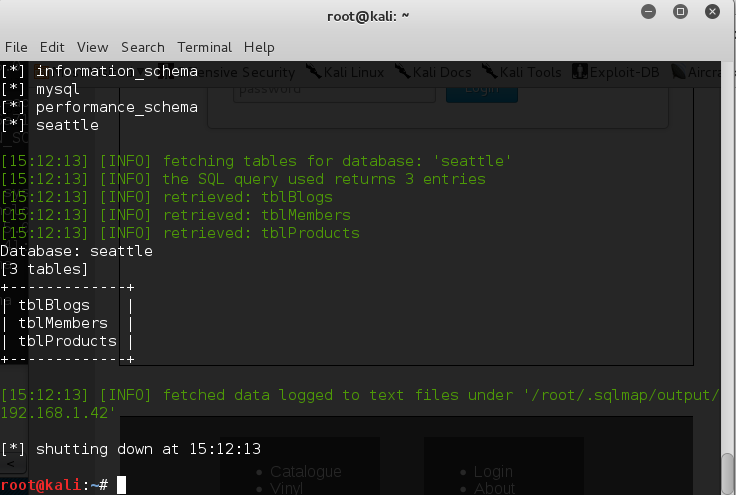Open the File menu
The width and height of the screenshot is (736, 495).
pos(16,47)
